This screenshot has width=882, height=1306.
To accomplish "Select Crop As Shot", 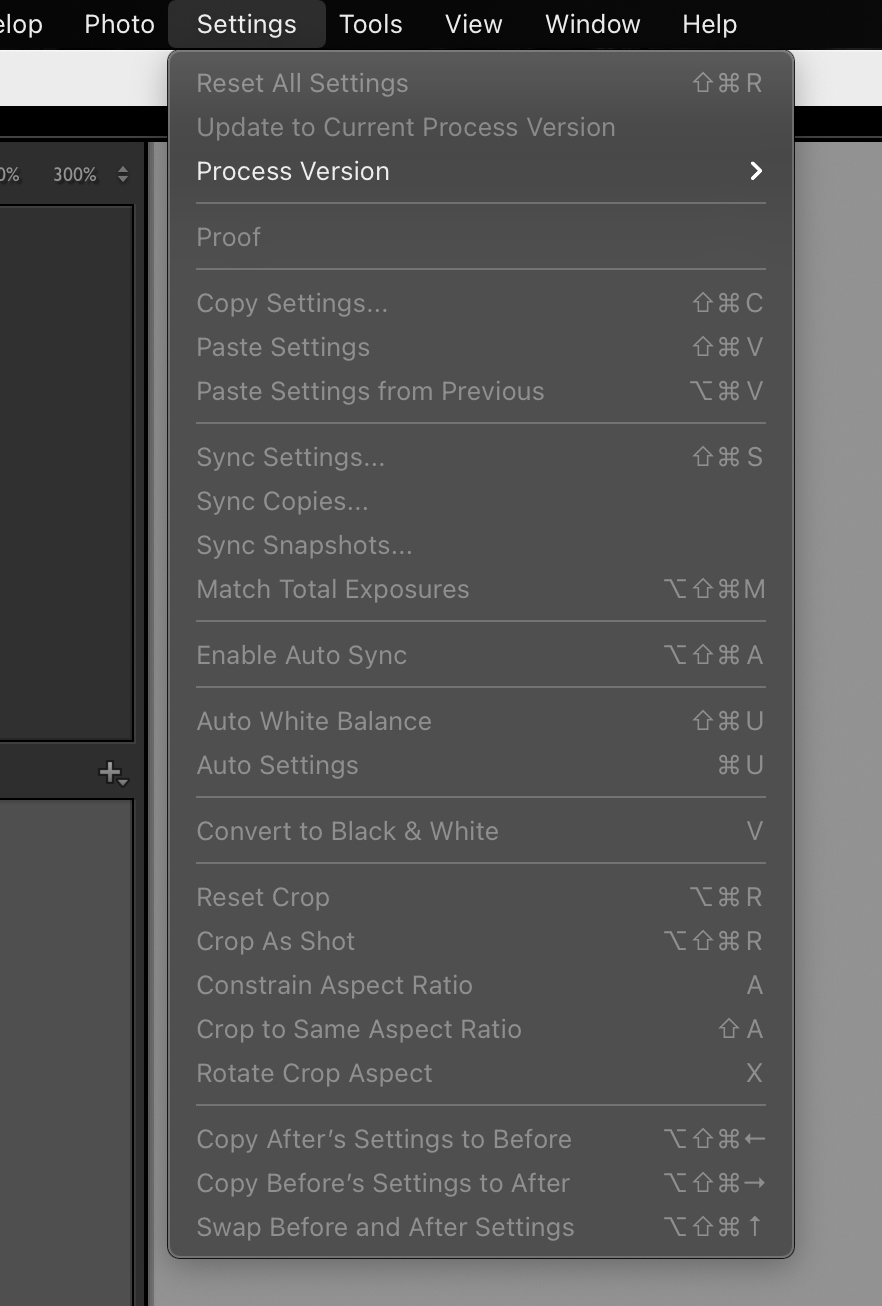I will pos(275,941).
